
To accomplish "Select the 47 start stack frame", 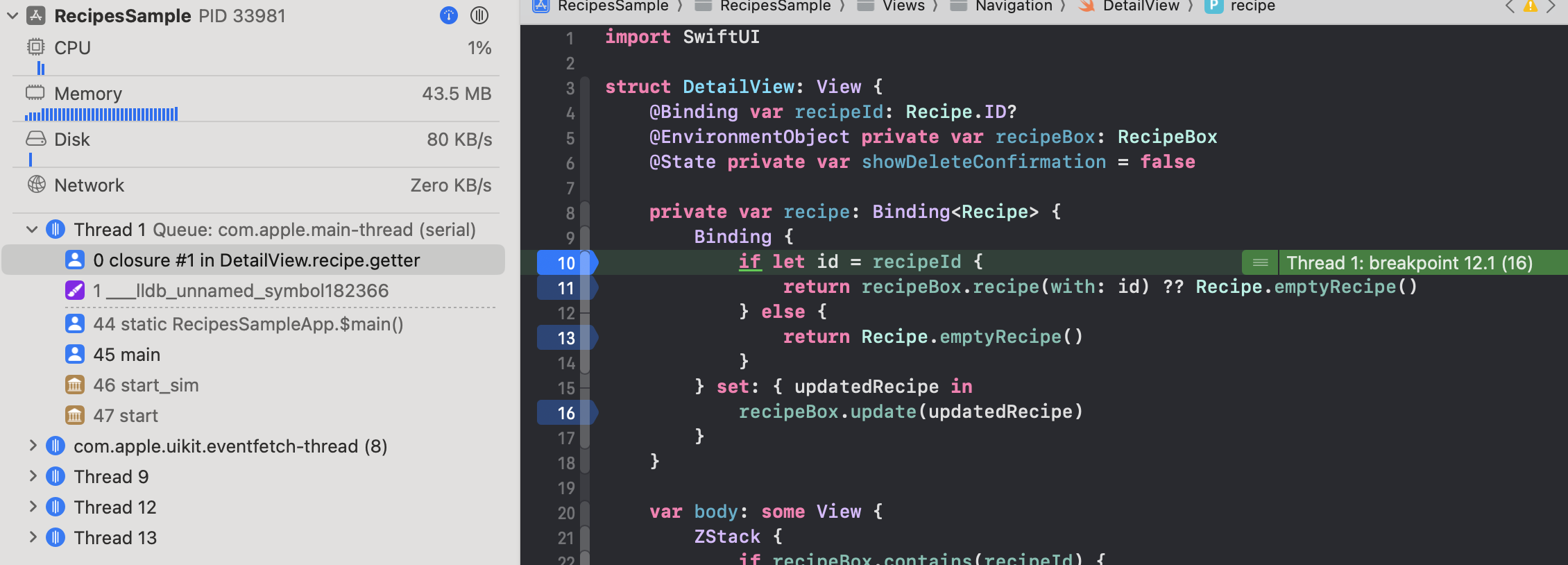I will [126, 416].
